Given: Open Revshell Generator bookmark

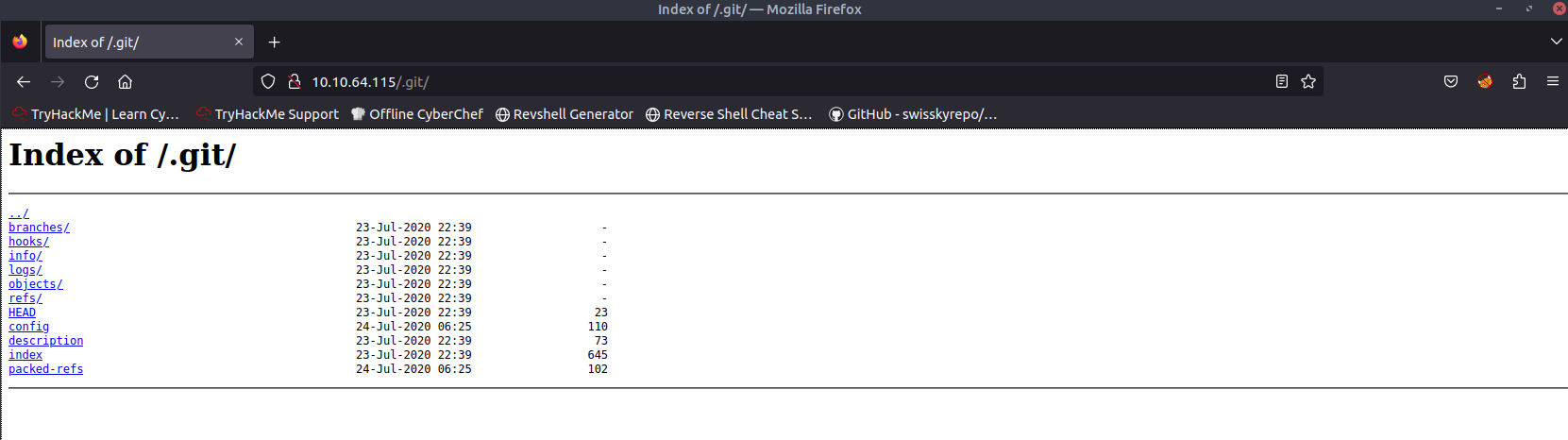Looking at the screenshot, I should 565,114.
